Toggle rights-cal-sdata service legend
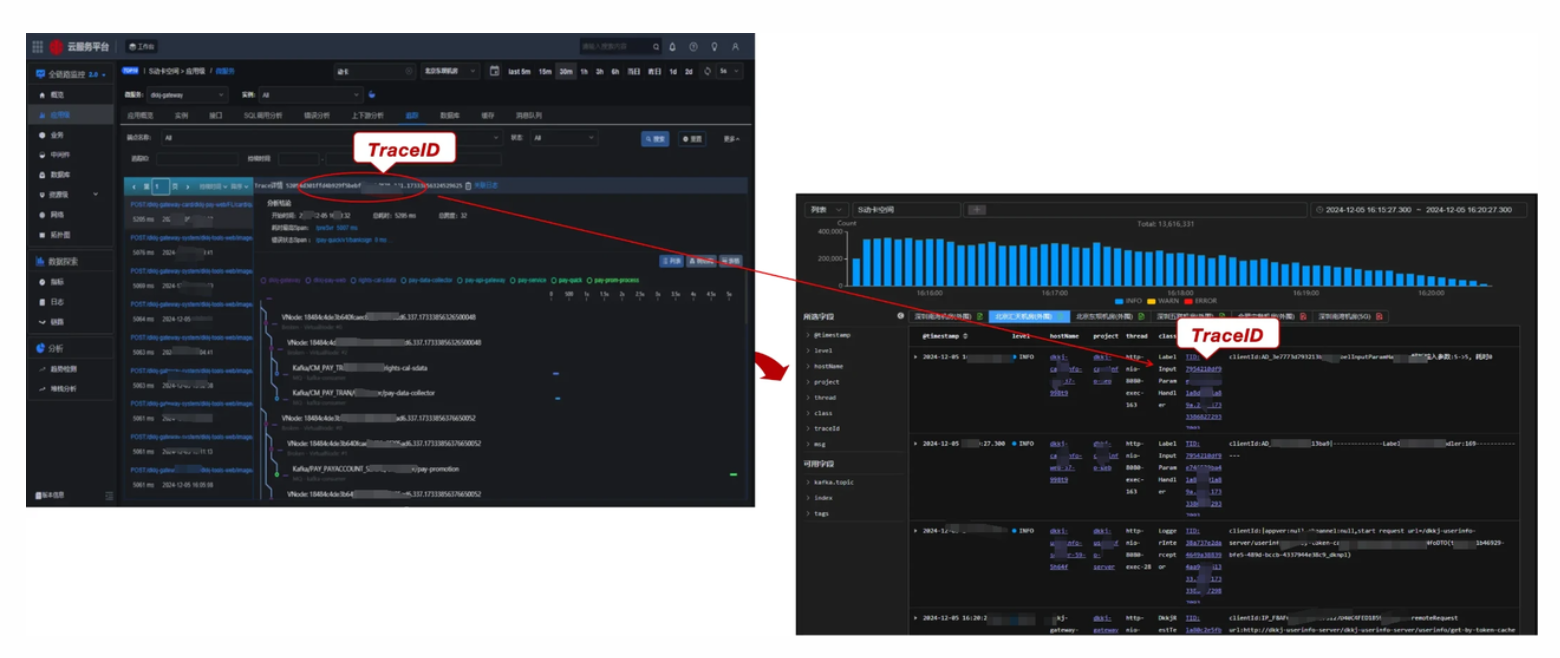 (x=374, y=280)
